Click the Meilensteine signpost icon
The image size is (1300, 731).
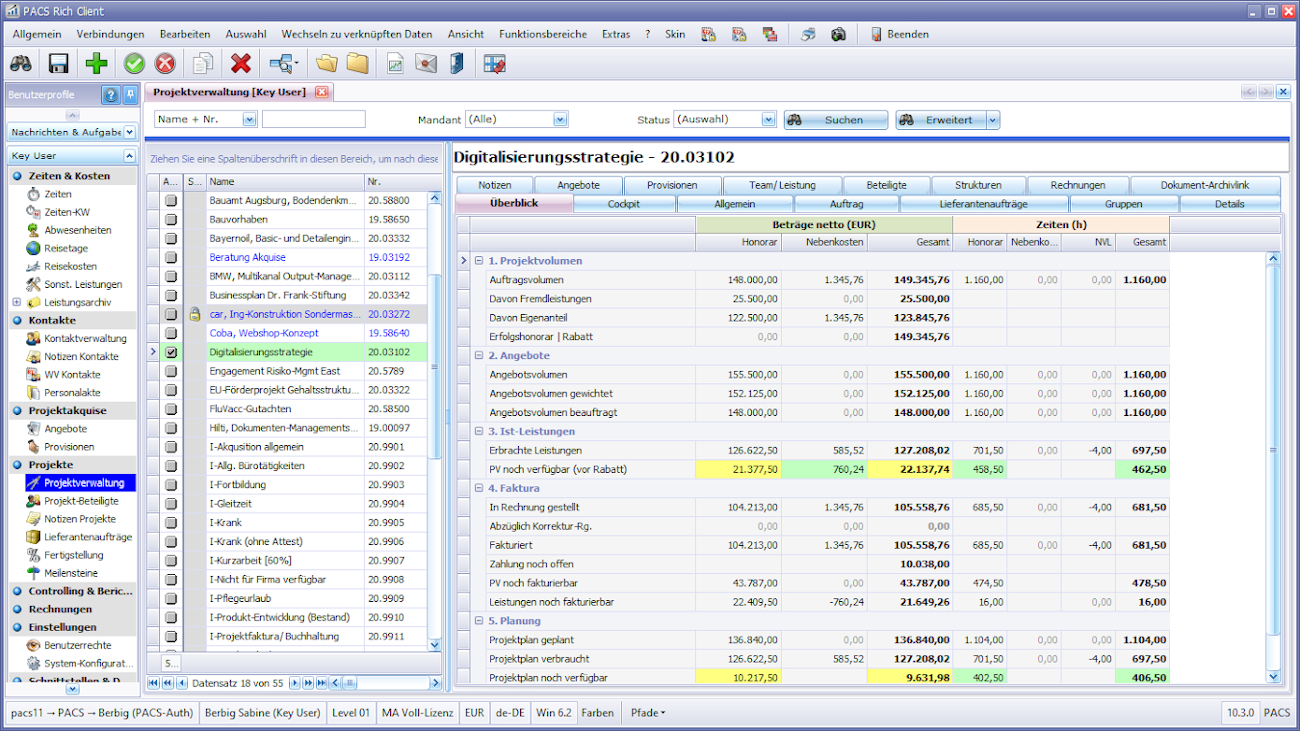pos(33,573)
